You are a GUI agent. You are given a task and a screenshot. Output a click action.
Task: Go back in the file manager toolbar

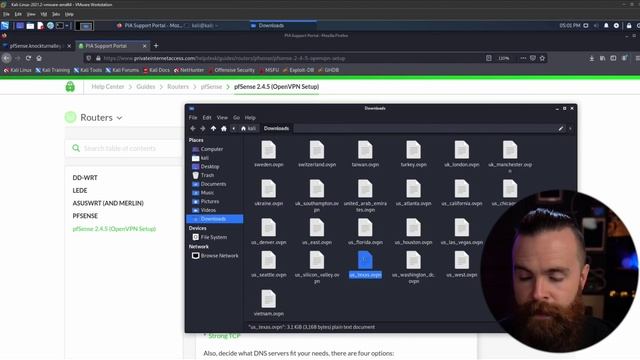pyautogui.click(x=193, y=128)
